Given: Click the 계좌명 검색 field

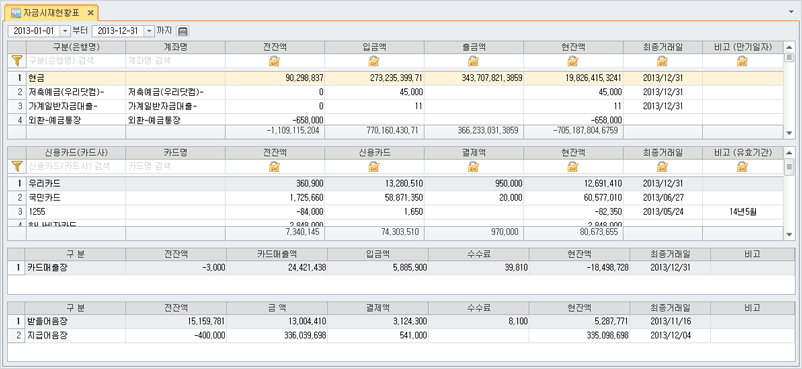Looking at the screenshot, I should [x=175, y=61].
